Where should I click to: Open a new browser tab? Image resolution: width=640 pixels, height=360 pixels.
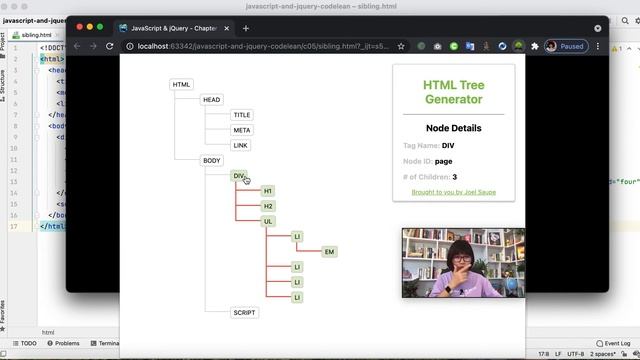[x=246, y=28]
